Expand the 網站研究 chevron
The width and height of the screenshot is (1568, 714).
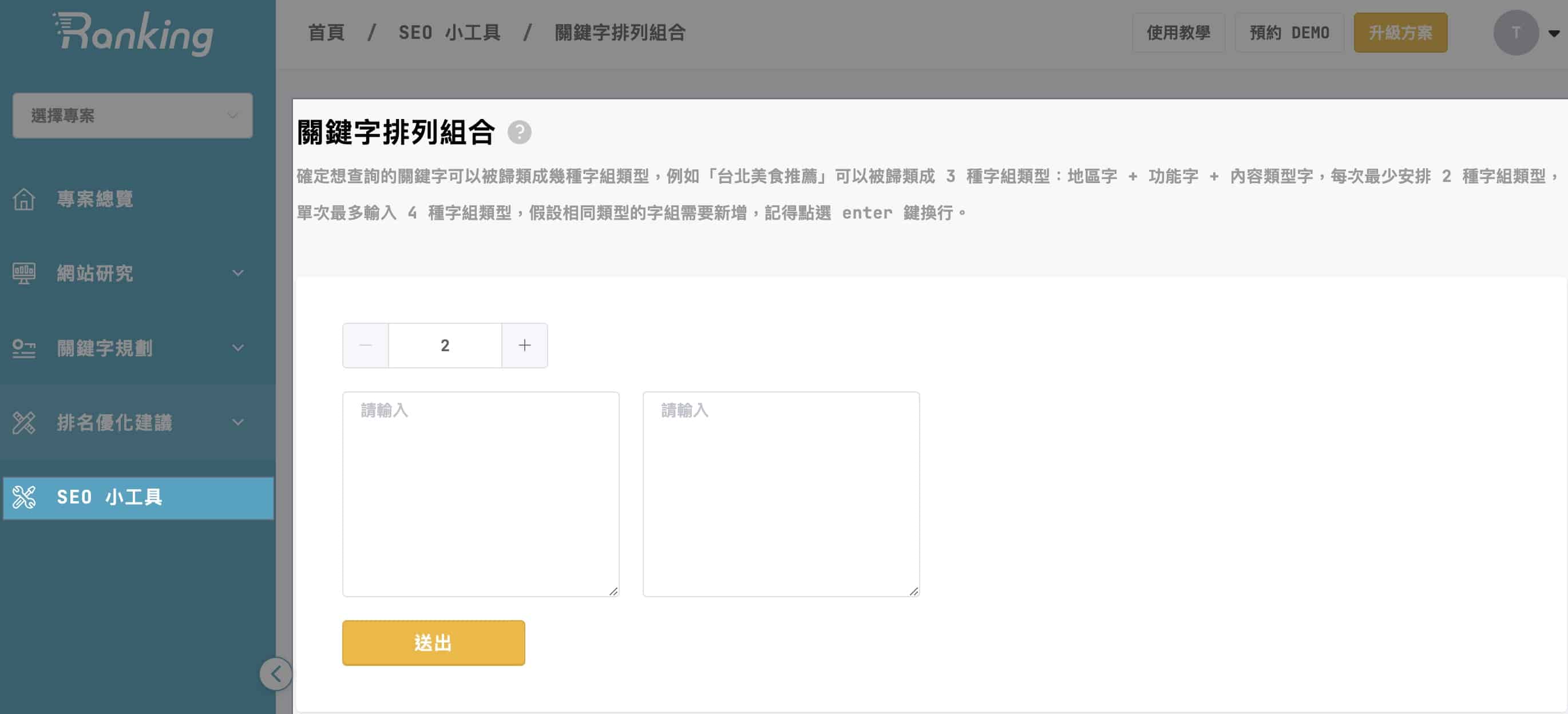(238, 273)
